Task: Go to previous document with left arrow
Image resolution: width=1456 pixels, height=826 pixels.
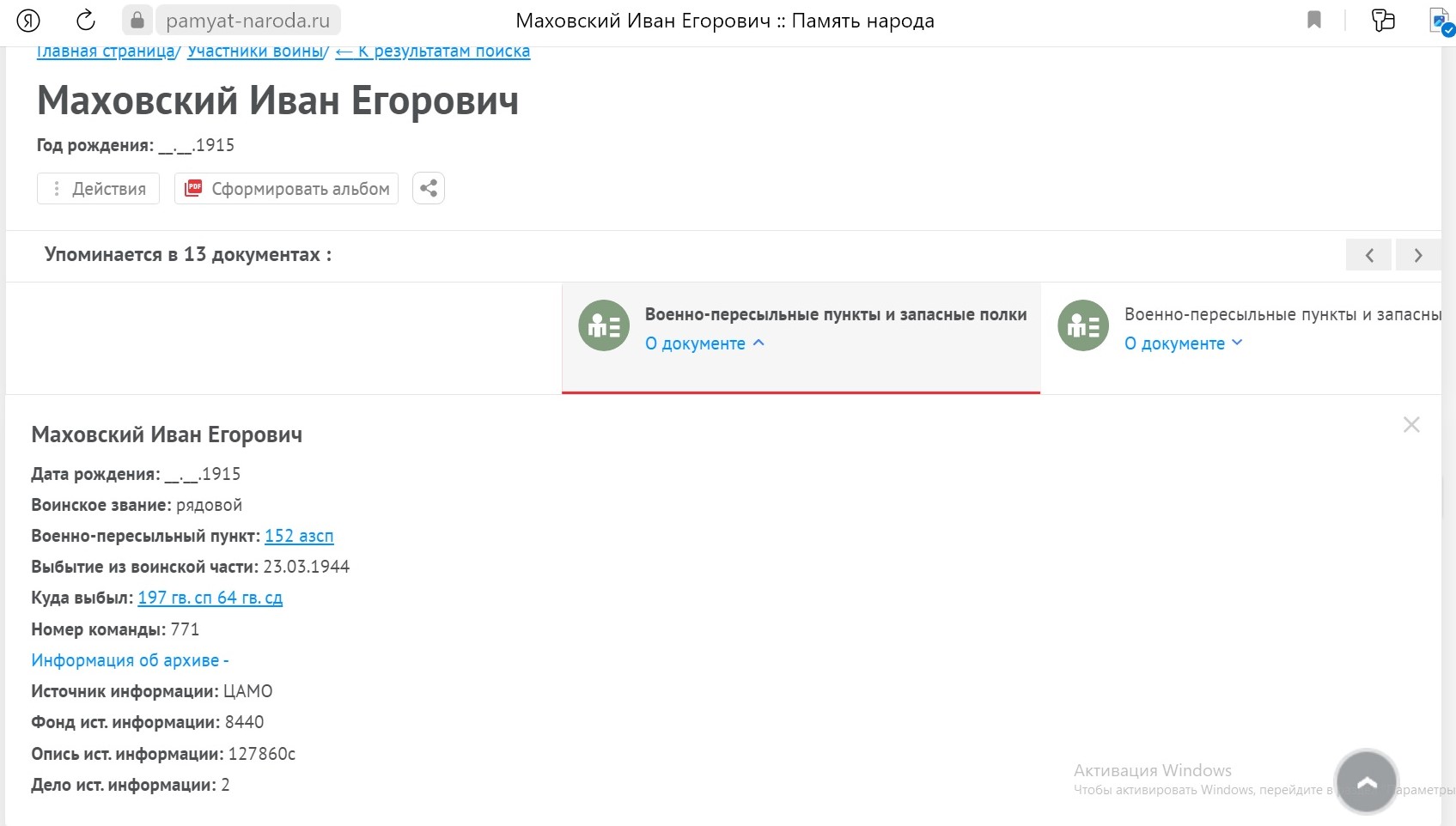Action: click(x=1368, y=255)
